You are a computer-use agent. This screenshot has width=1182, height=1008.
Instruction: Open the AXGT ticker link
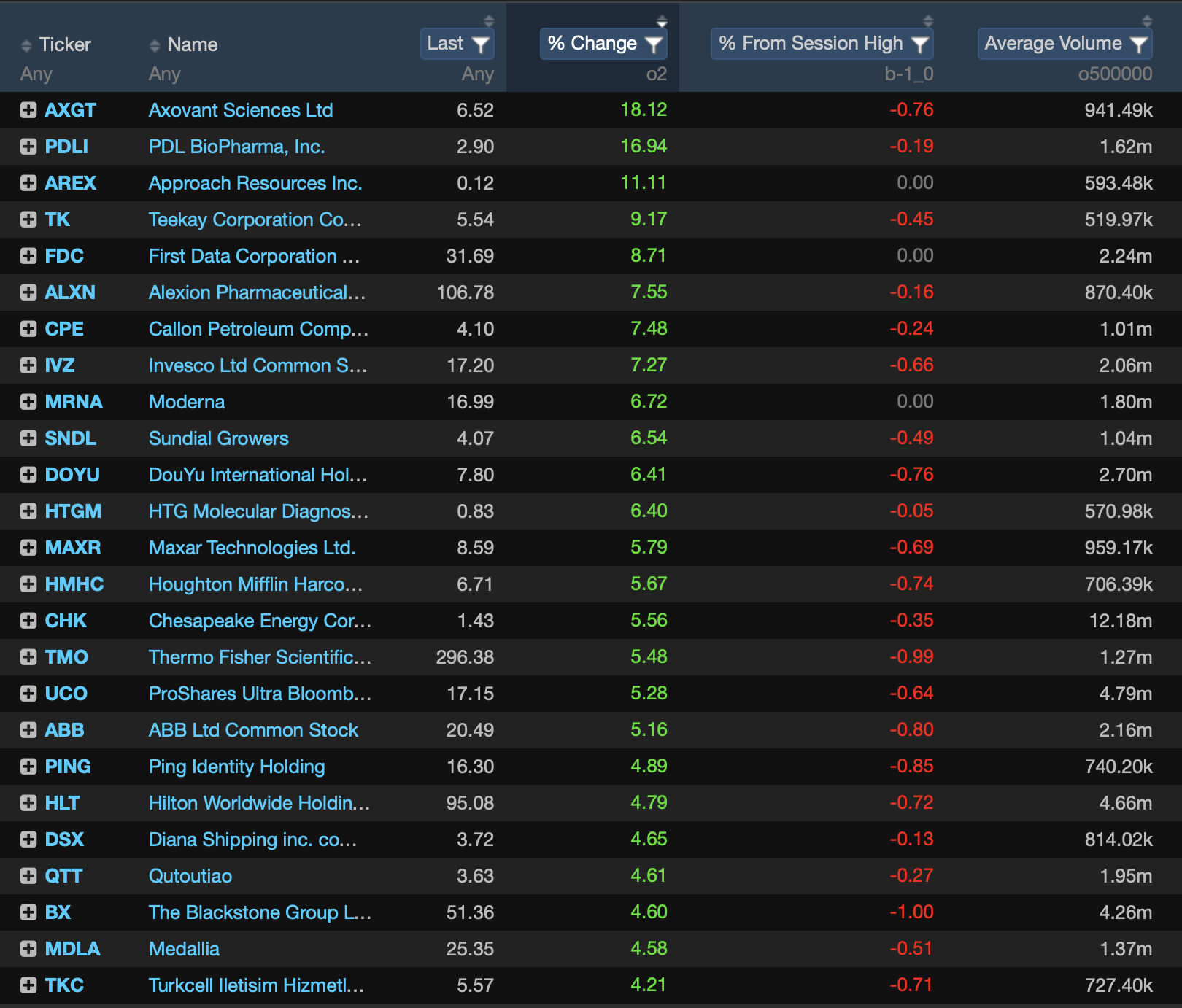[70, 110]
